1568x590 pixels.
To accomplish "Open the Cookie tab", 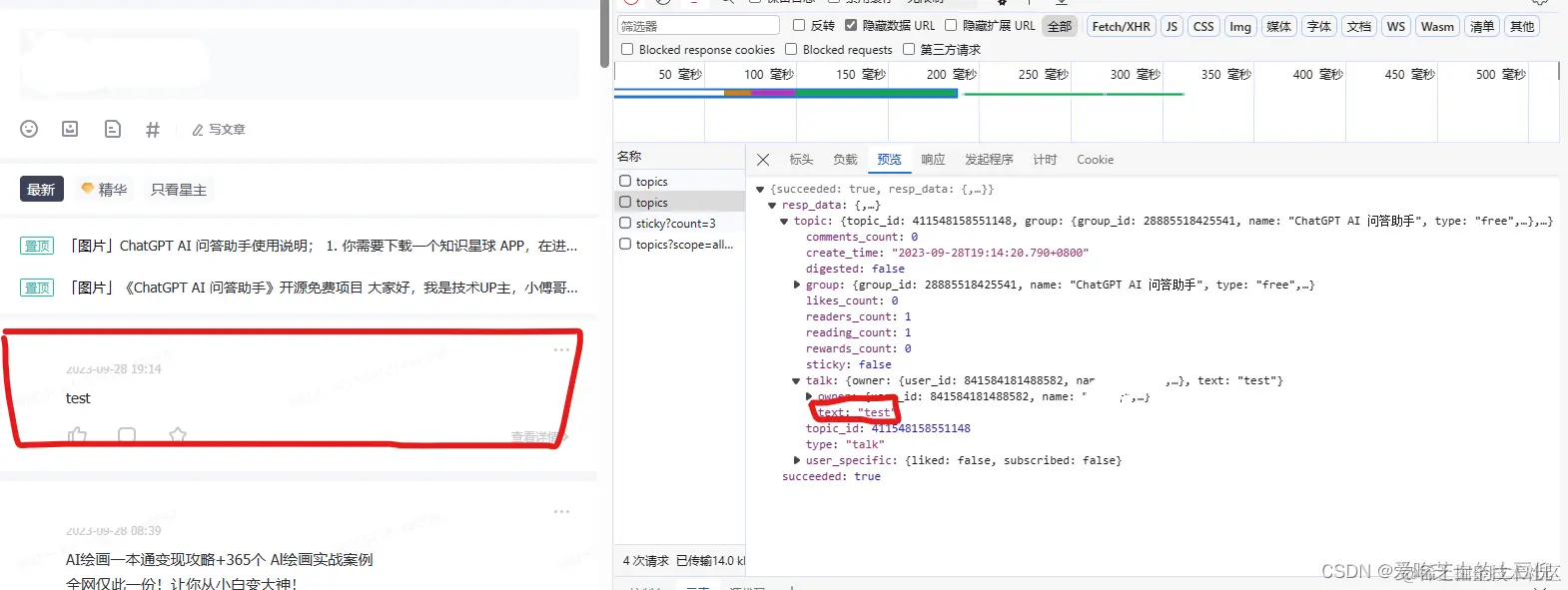I will 1095,160.
